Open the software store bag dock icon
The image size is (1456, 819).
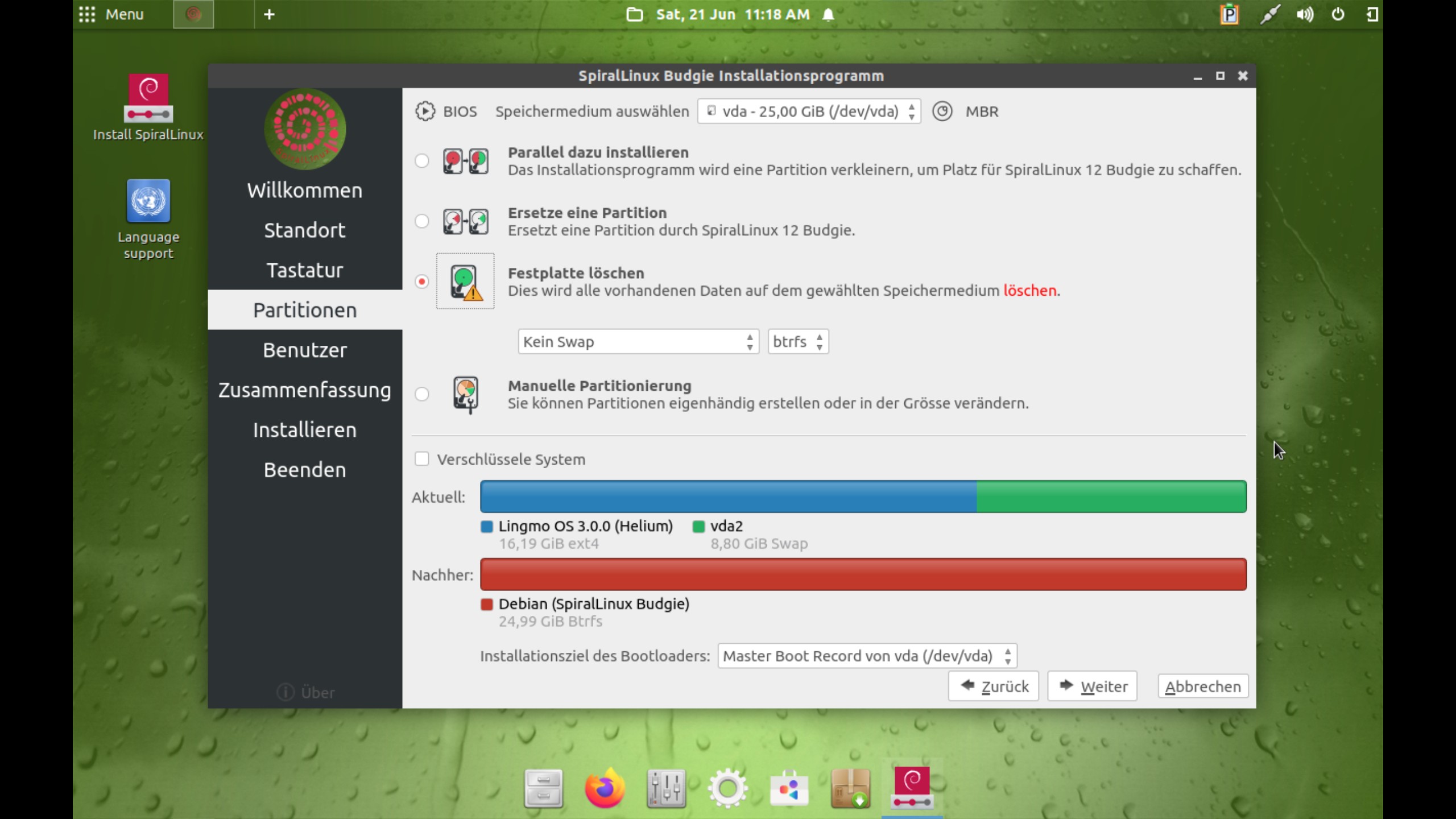tap(789, 788)
